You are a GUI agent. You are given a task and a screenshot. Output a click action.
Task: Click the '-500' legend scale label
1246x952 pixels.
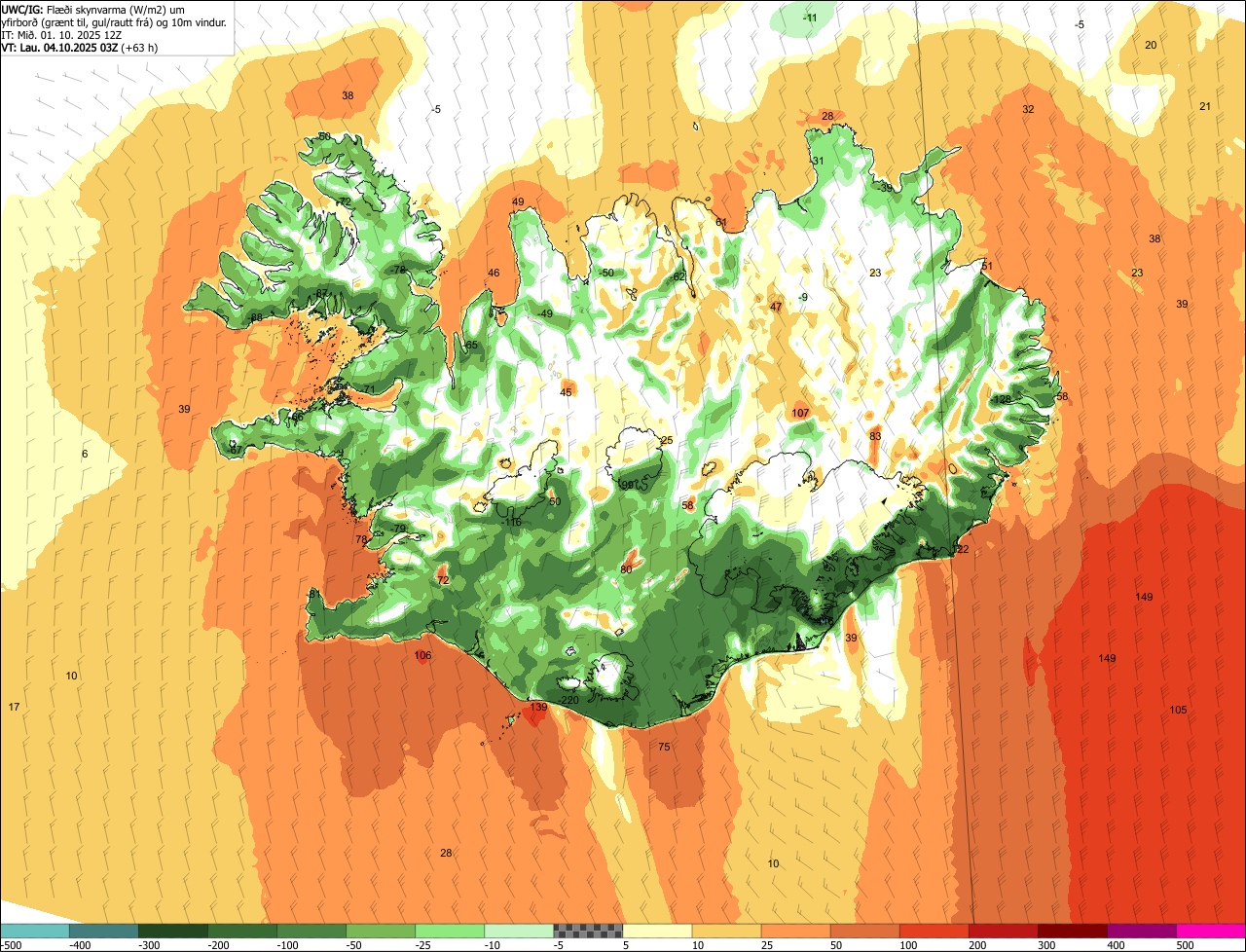tap(12, 945)
